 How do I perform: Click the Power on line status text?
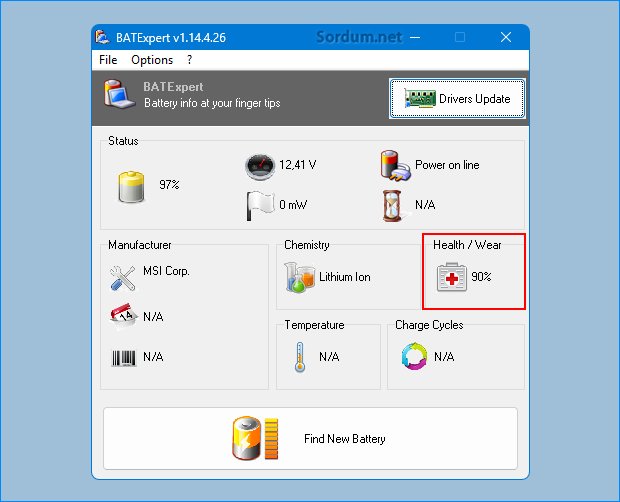tap(447, 165)
